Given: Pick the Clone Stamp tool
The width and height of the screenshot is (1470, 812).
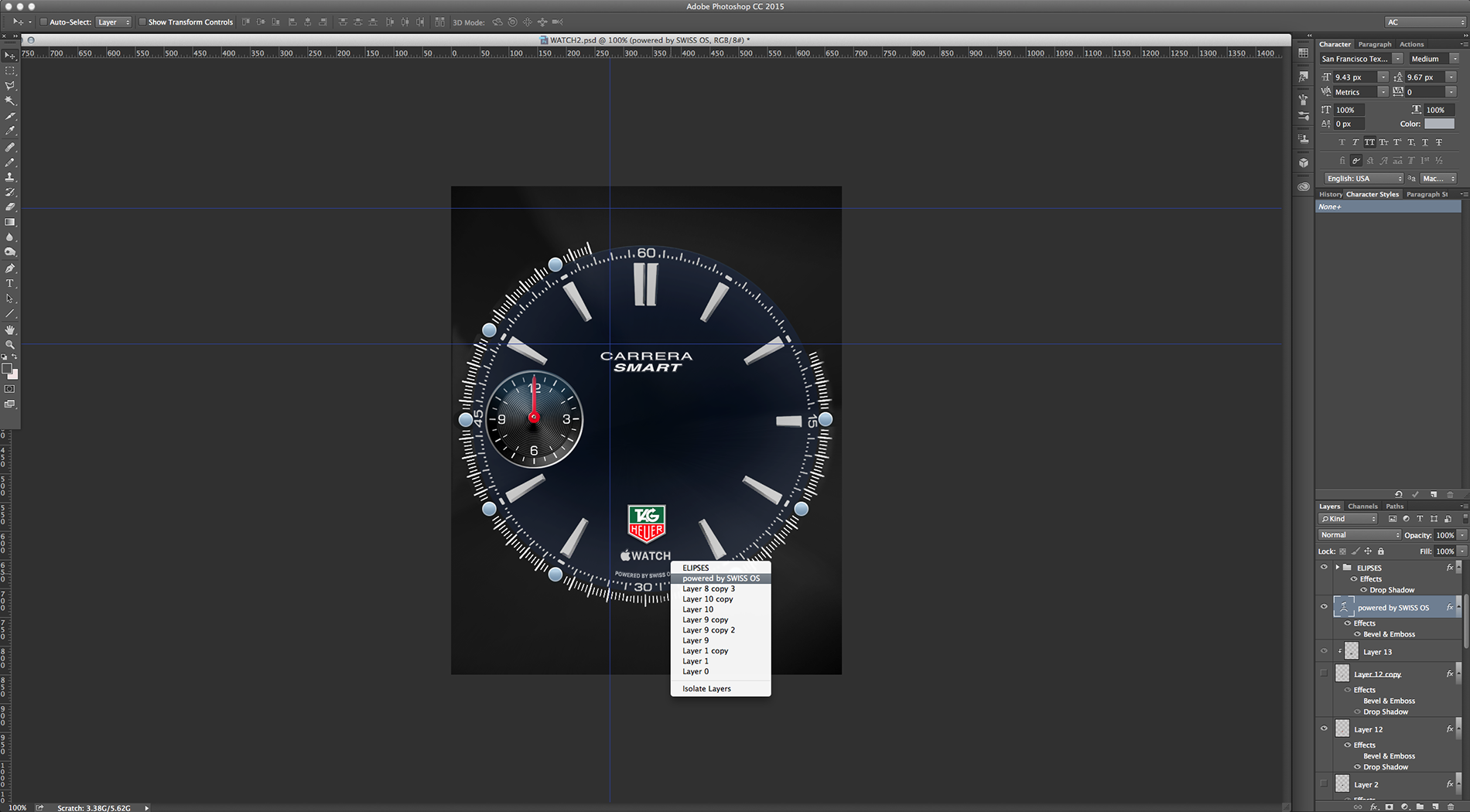Looking at the screenshot, I should pyautogui.click(x=10, y=177).
